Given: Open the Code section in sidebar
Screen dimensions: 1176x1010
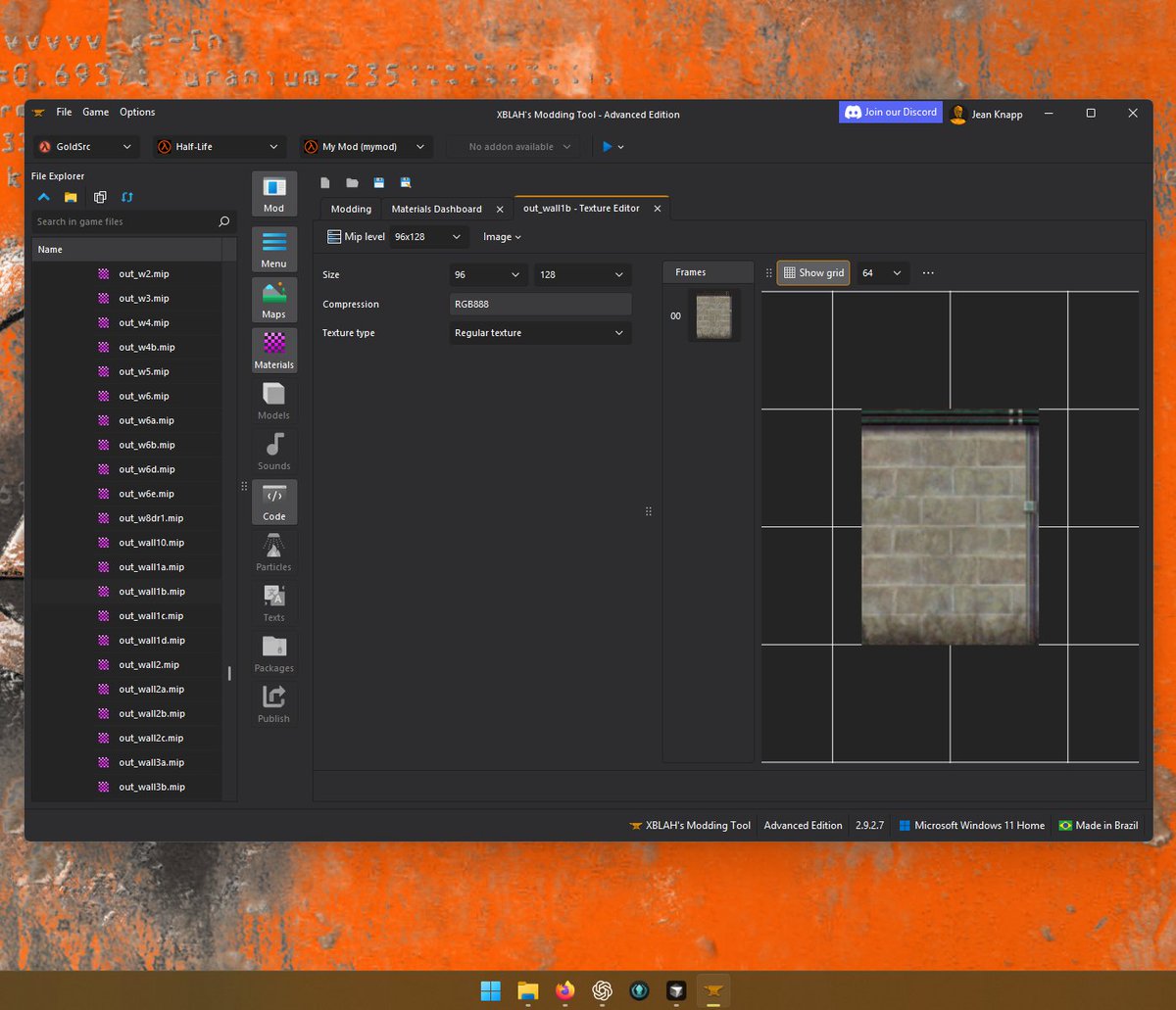Looking at the screenshot, I should pyautogui.click(x=274, y=502).
